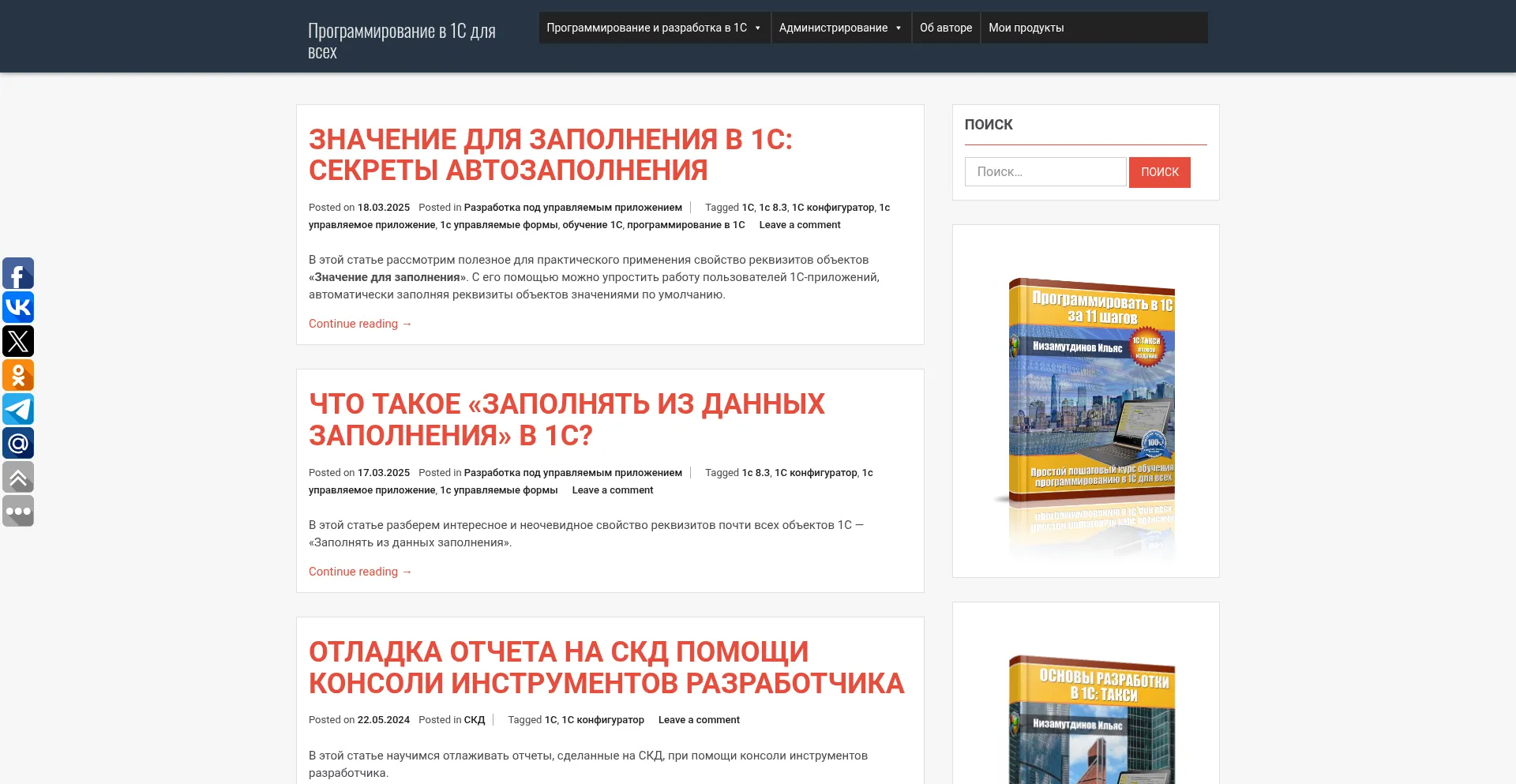Click 'Leave a comment' in second article
Screen dimensions: 1516x784
click(x=613, y=490)
